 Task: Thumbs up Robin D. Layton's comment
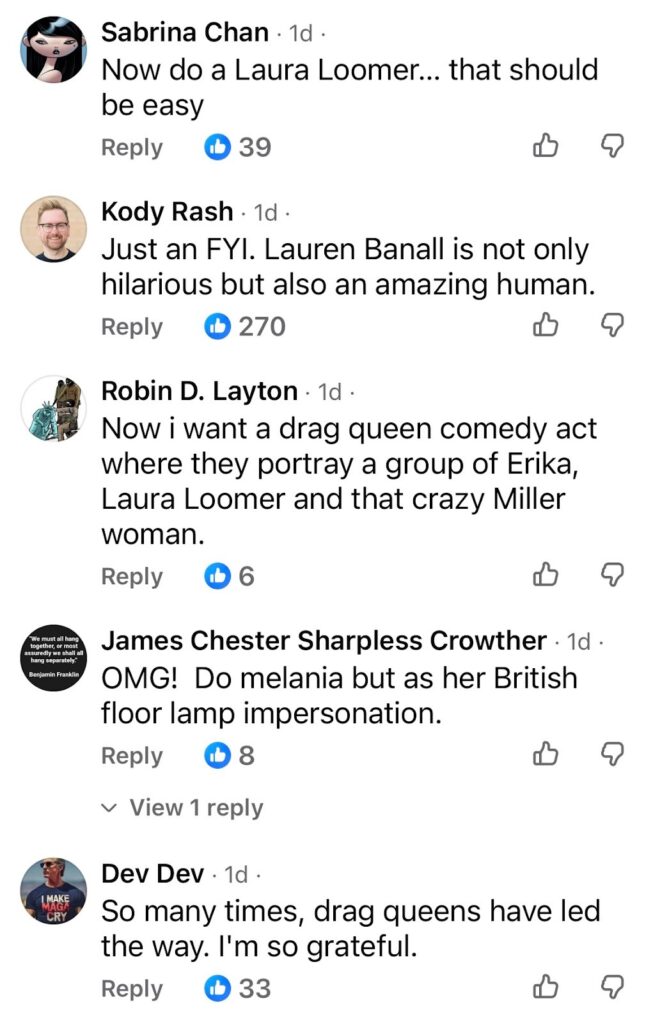click(x=545, y=576)
